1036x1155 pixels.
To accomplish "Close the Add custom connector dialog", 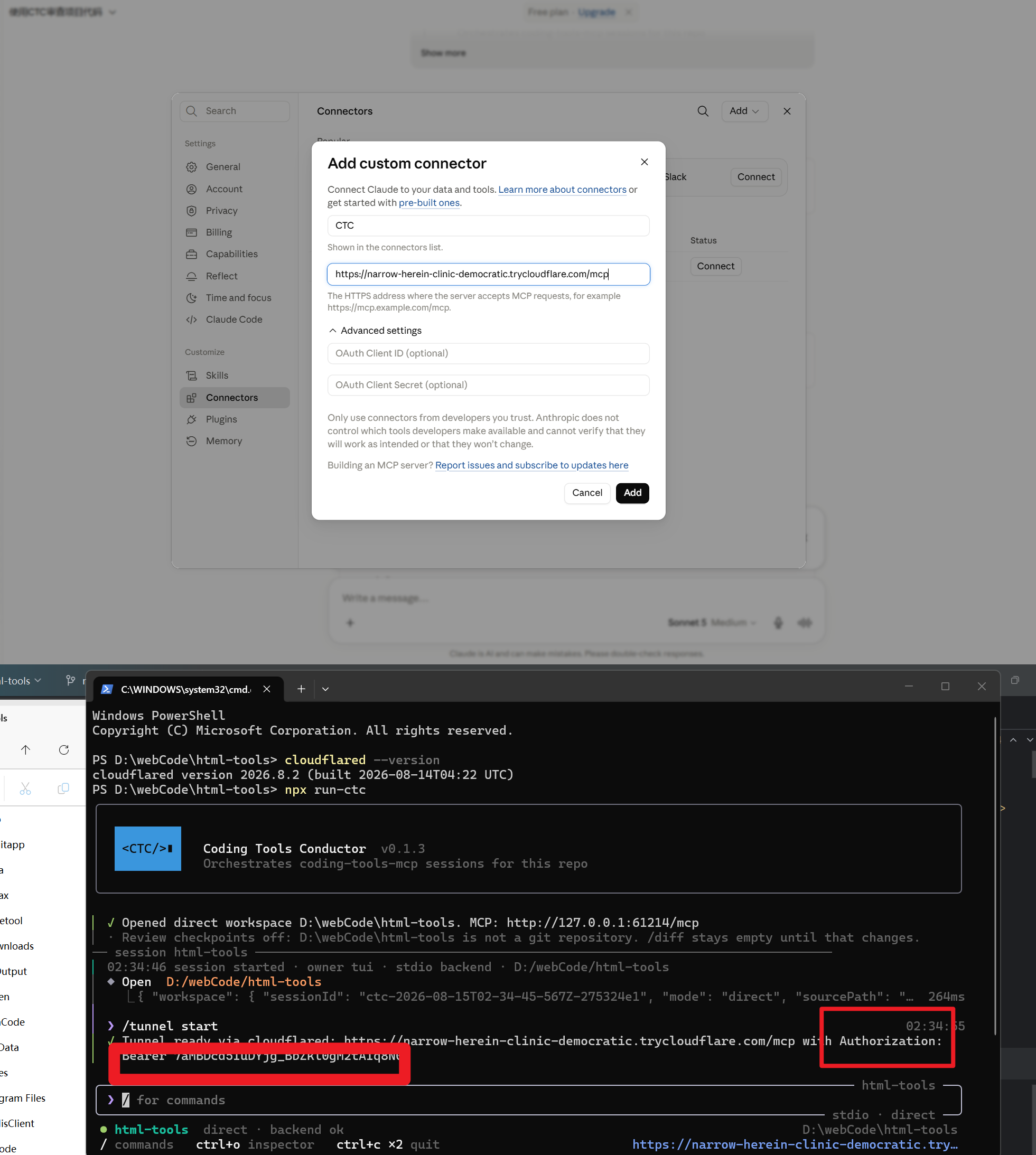I will pyautogui.click(x=645, y=162).
